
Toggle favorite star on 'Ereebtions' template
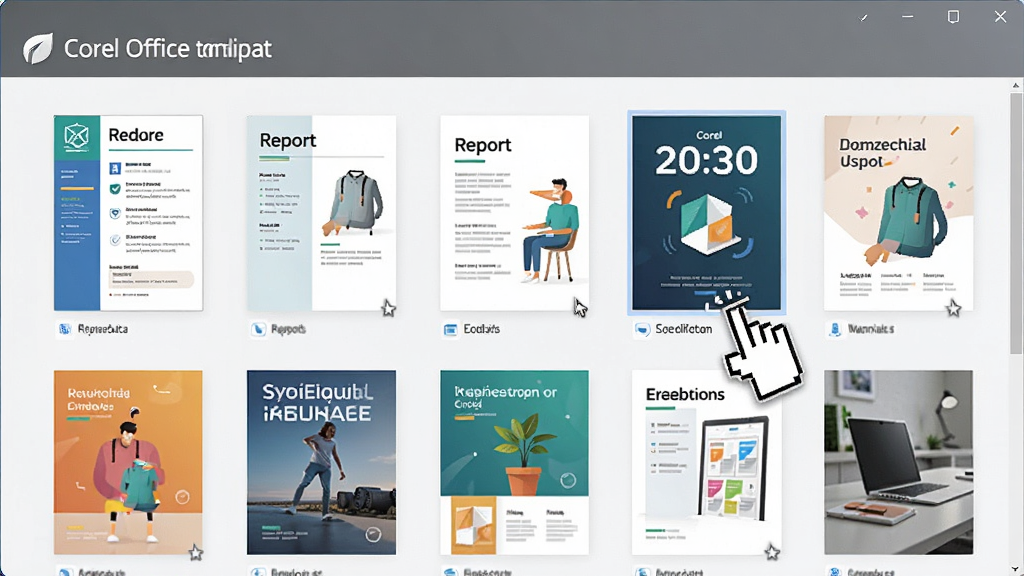773,552
